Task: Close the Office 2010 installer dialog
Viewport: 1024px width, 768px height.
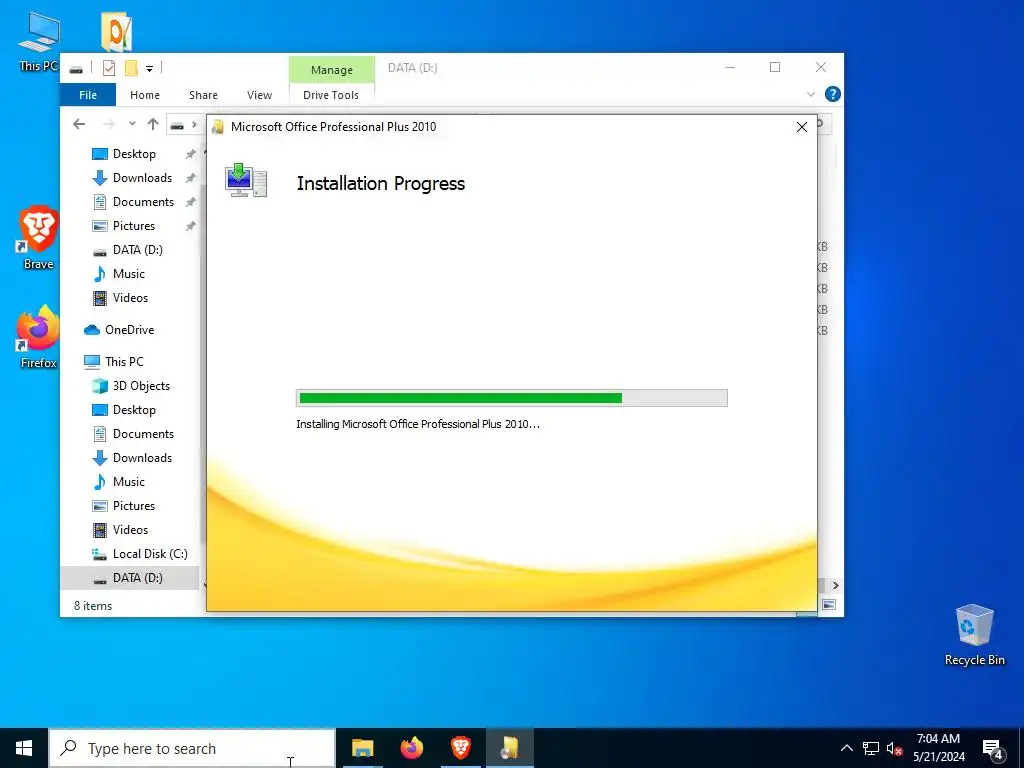Action: (802, 127)
